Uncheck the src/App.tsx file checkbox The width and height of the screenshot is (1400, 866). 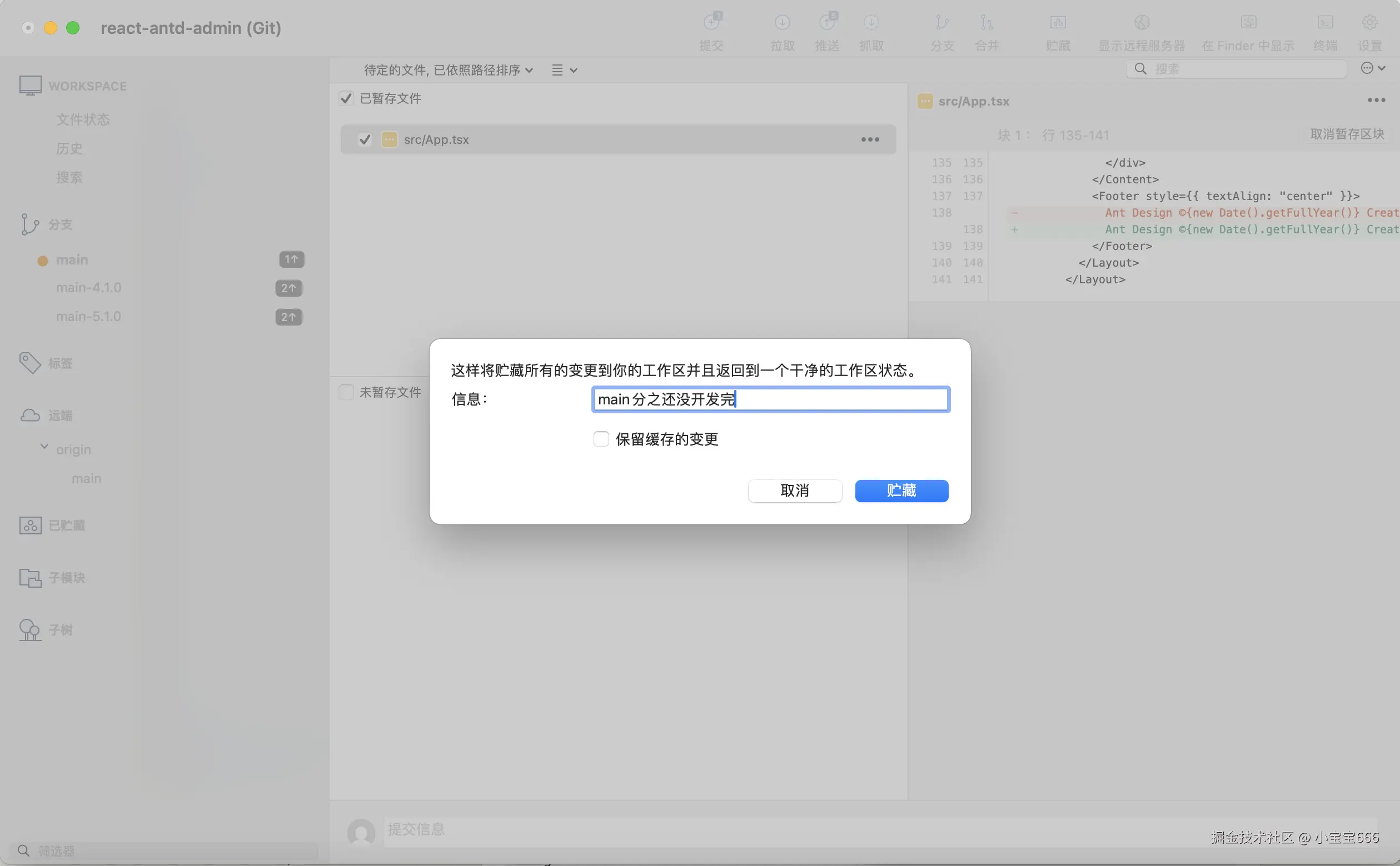coord(365,139)
